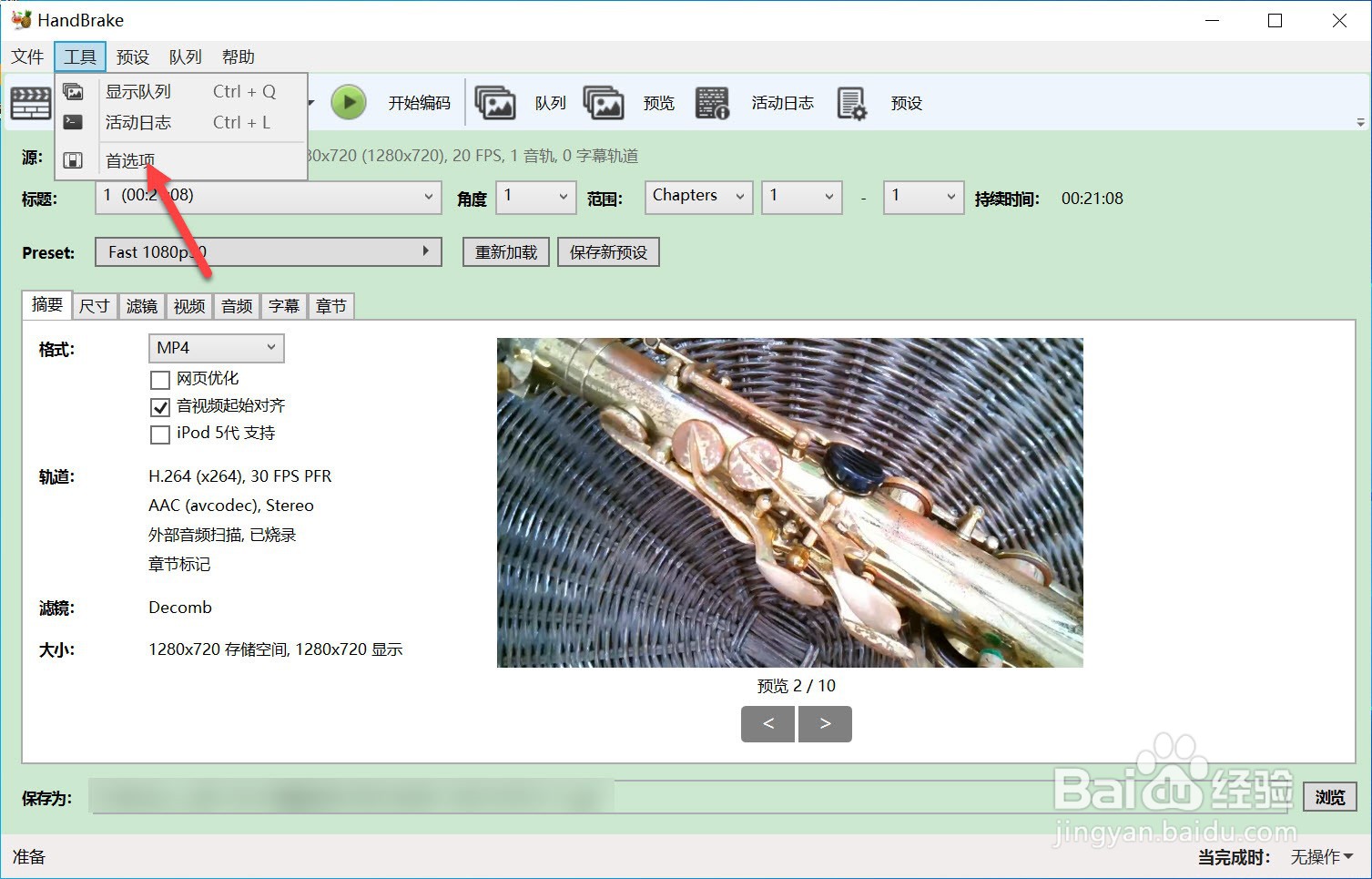Open the 队列 menu in menu bar
The image size is (1372, 879).
pyautogui.click(x=186, y=56)
